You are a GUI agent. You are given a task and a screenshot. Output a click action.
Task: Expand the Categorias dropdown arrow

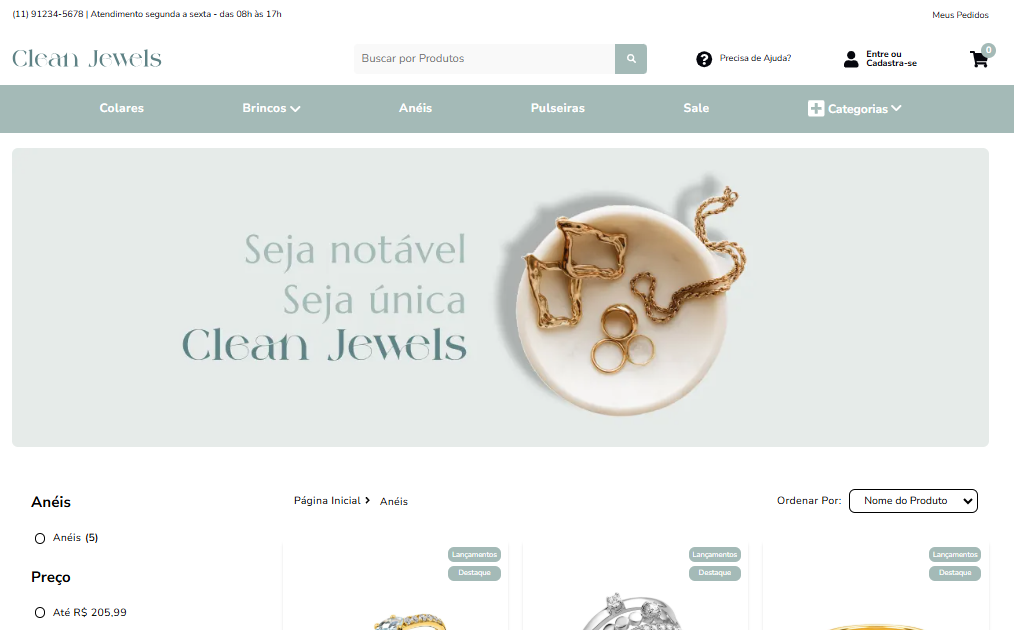pos(896,108)
